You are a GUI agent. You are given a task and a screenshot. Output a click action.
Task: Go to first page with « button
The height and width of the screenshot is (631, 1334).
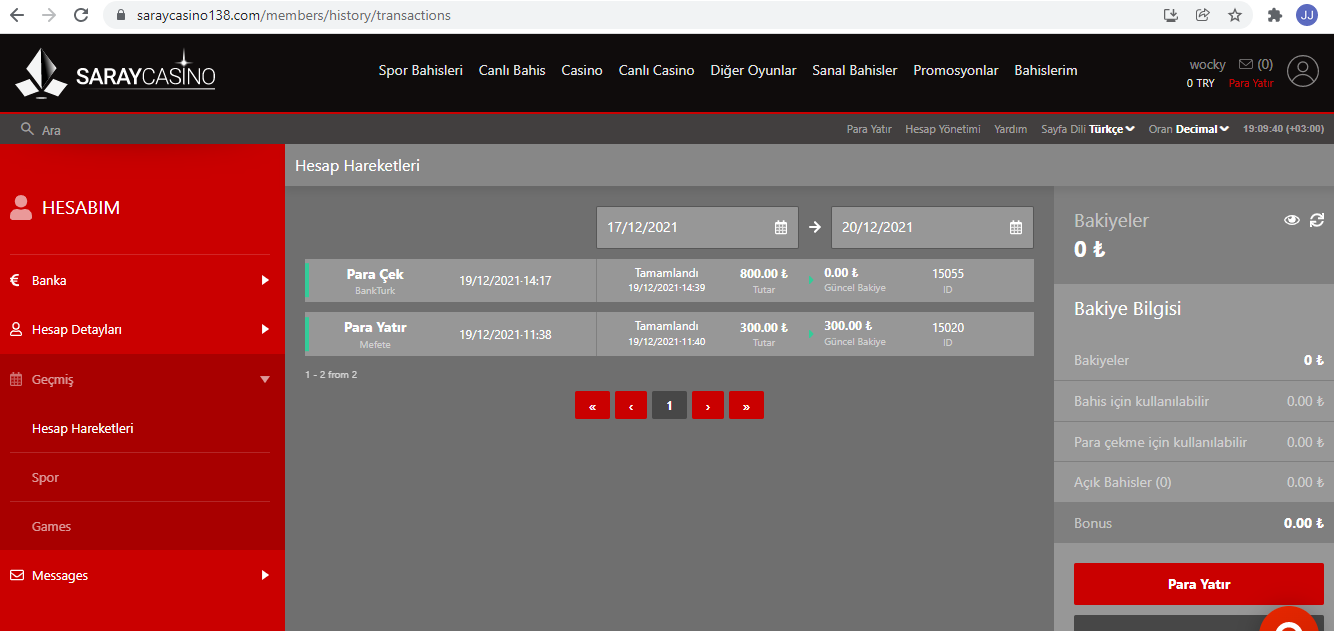coord(592,405)
